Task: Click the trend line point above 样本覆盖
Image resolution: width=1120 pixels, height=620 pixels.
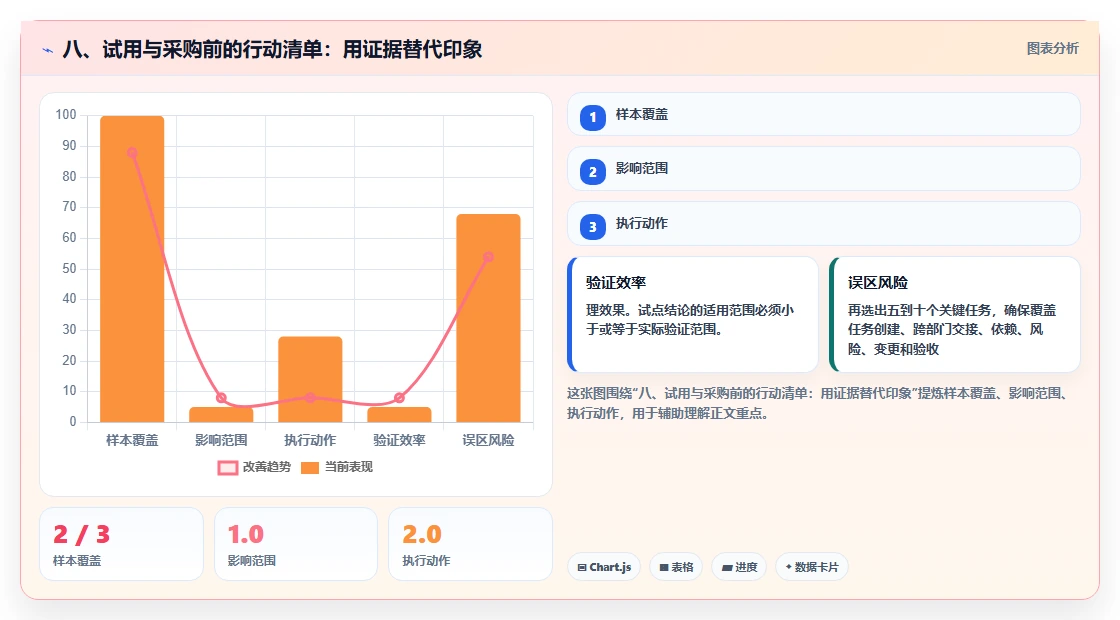Action: (132, 152)
